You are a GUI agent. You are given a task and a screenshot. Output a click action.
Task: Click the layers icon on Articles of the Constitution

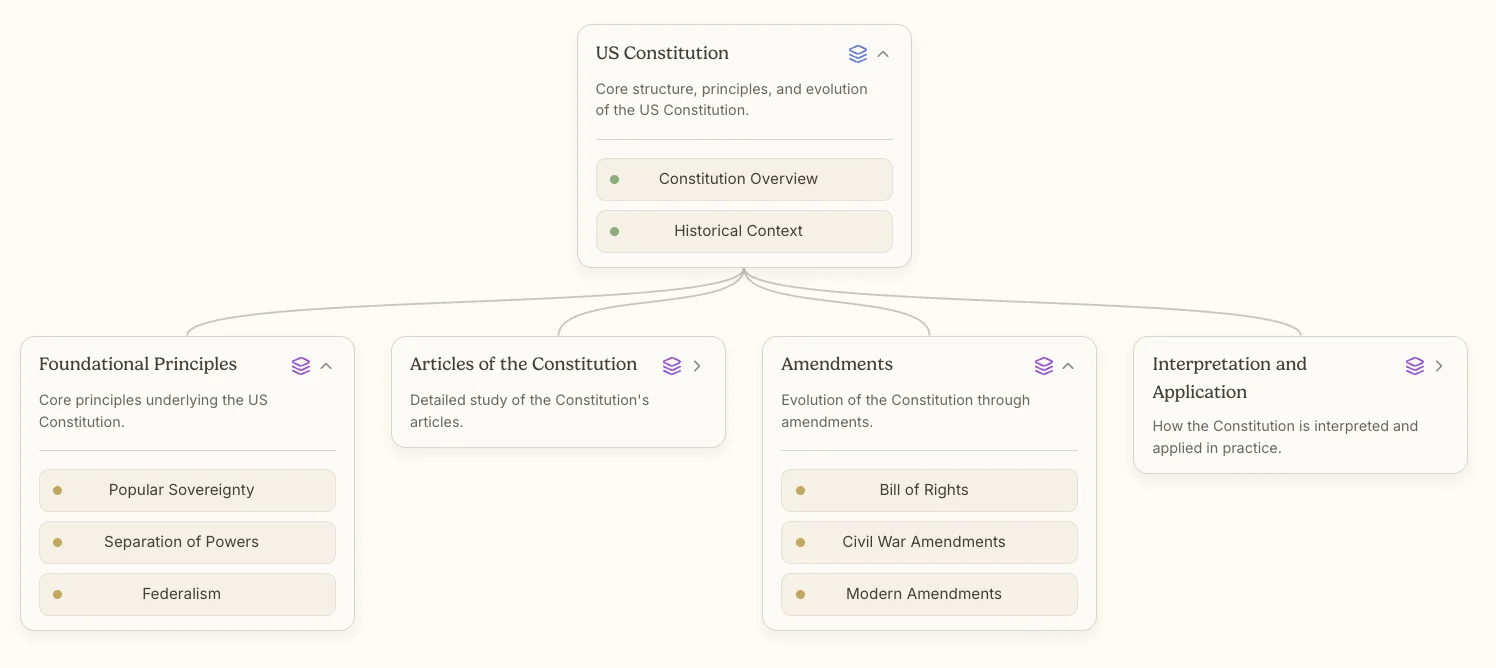(x=672, y=366)
